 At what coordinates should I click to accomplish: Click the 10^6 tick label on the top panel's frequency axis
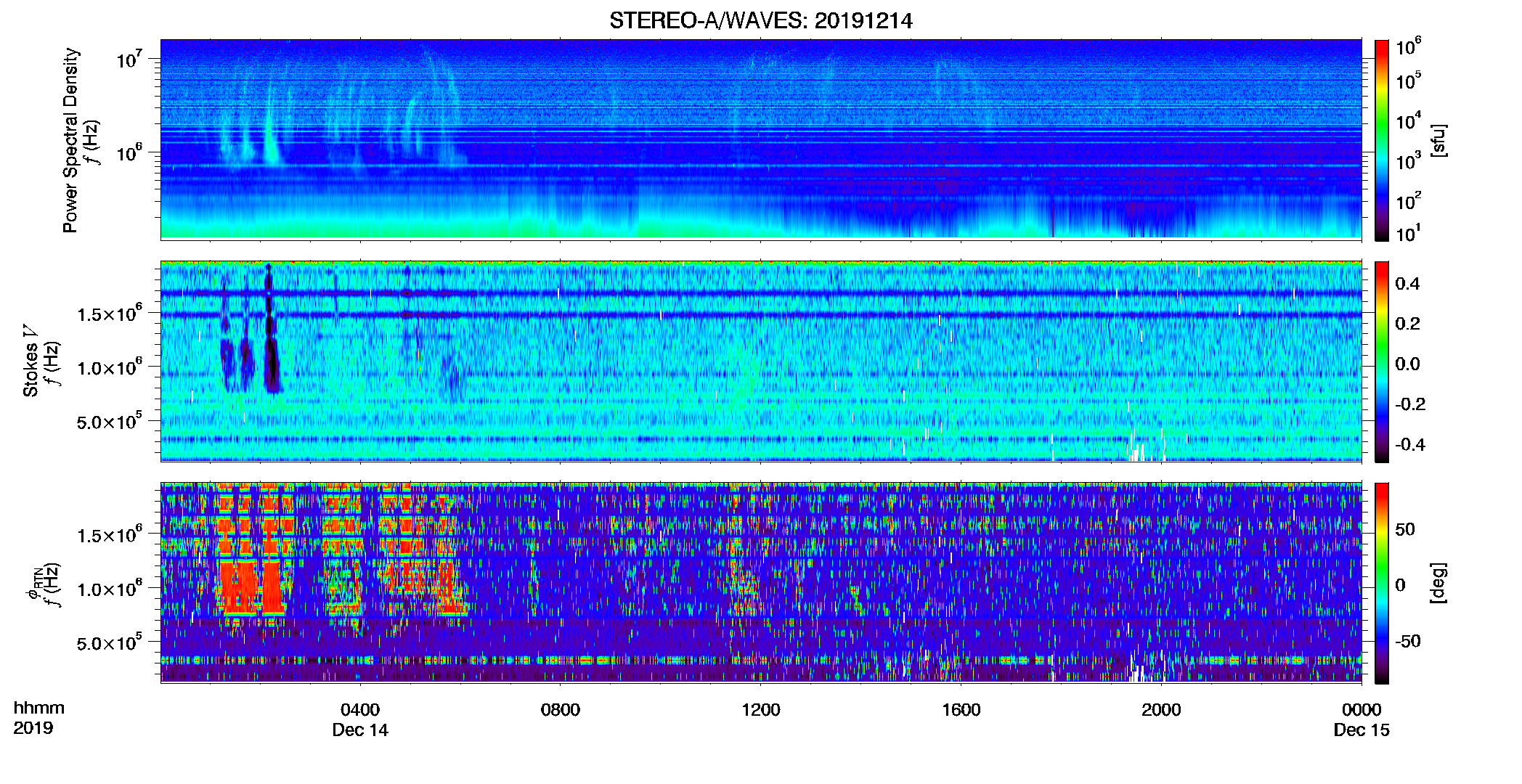129,152
